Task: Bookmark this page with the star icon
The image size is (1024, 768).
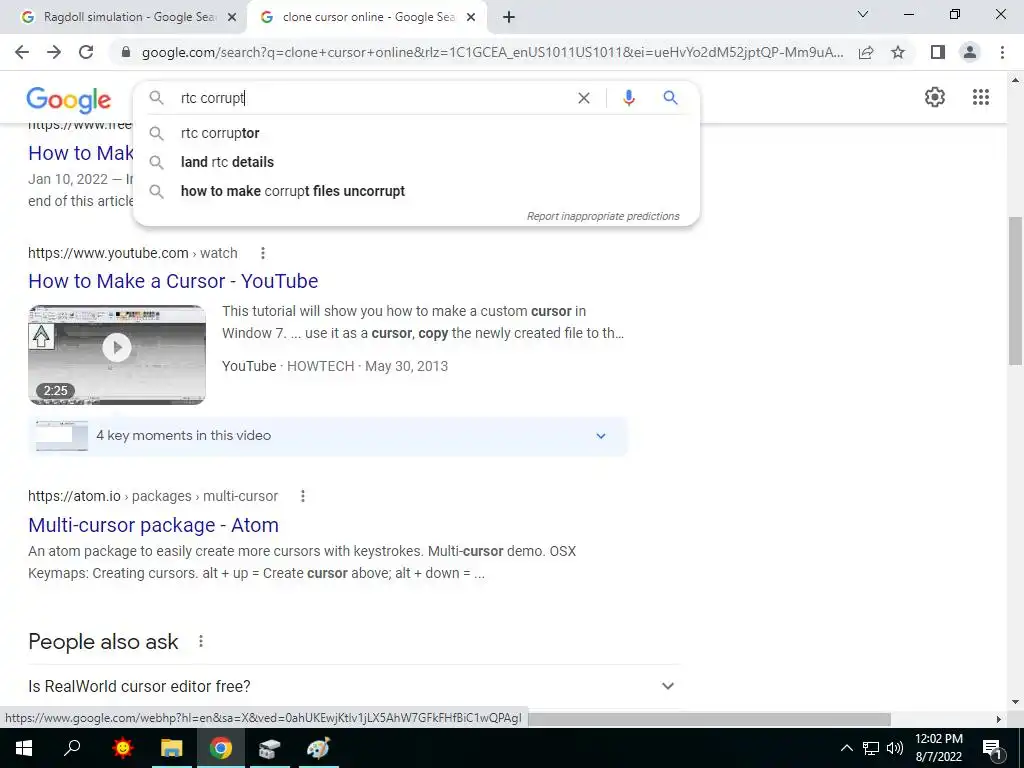Action: tap(898, 52)
